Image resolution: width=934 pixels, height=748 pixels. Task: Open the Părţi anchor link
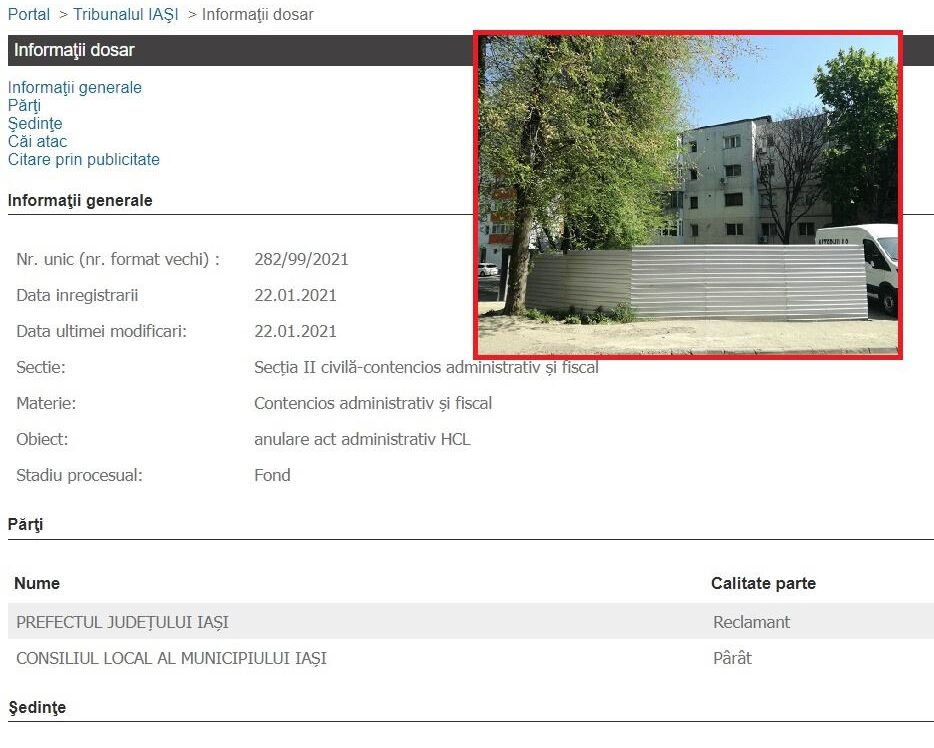[24, 105]
